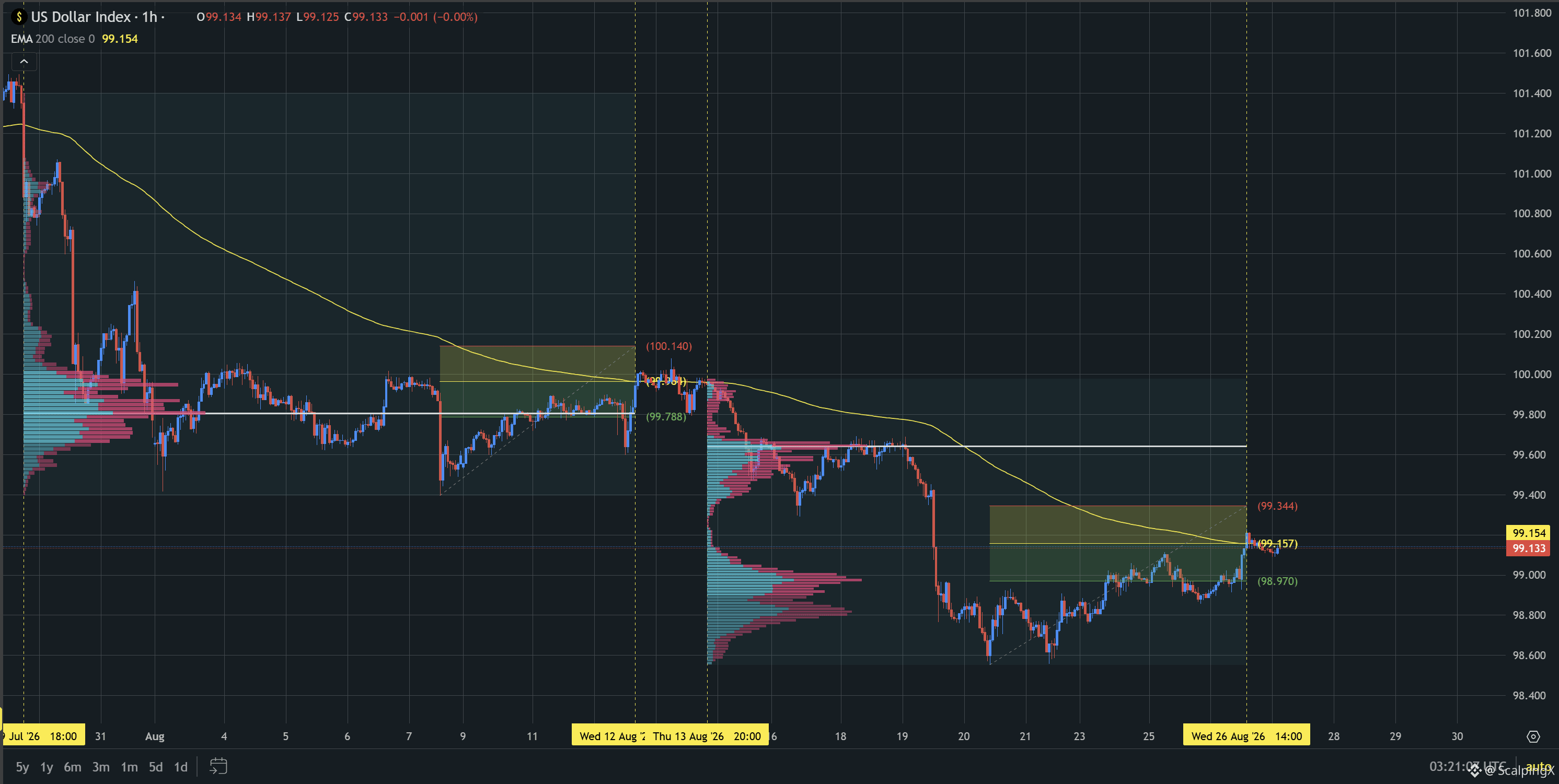Image resolution: width=1559 pixels, height=784 pixels.
Task: Click the yellow (99.157) price level label
Action: pos(1278,544)
